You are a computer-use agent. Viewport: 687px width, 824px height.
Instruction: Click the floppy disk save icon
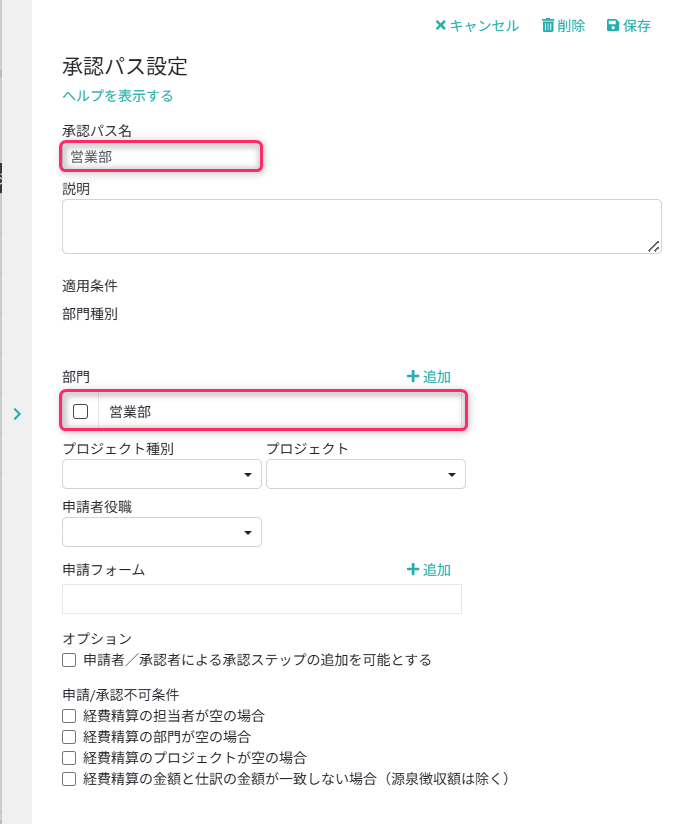613,26
